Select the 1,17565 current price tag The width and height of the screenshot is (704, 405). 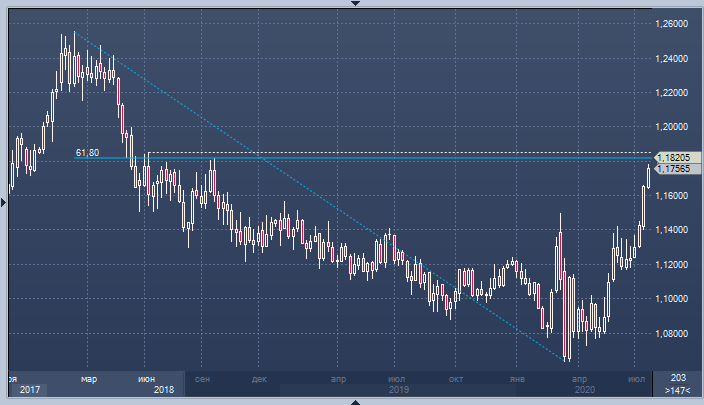coord(673,169)
